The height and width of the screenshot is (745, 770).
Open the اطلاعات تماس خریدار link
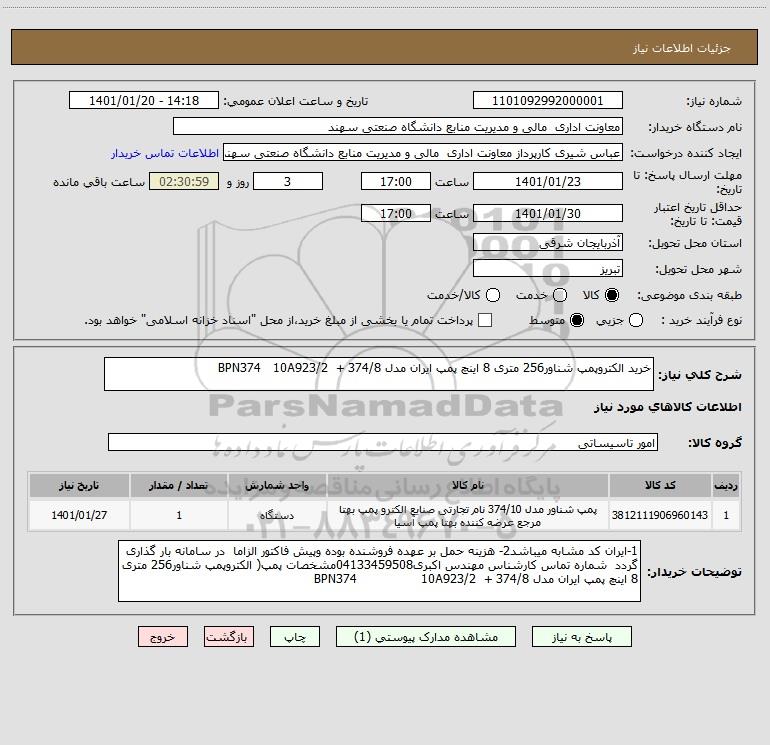165,153
